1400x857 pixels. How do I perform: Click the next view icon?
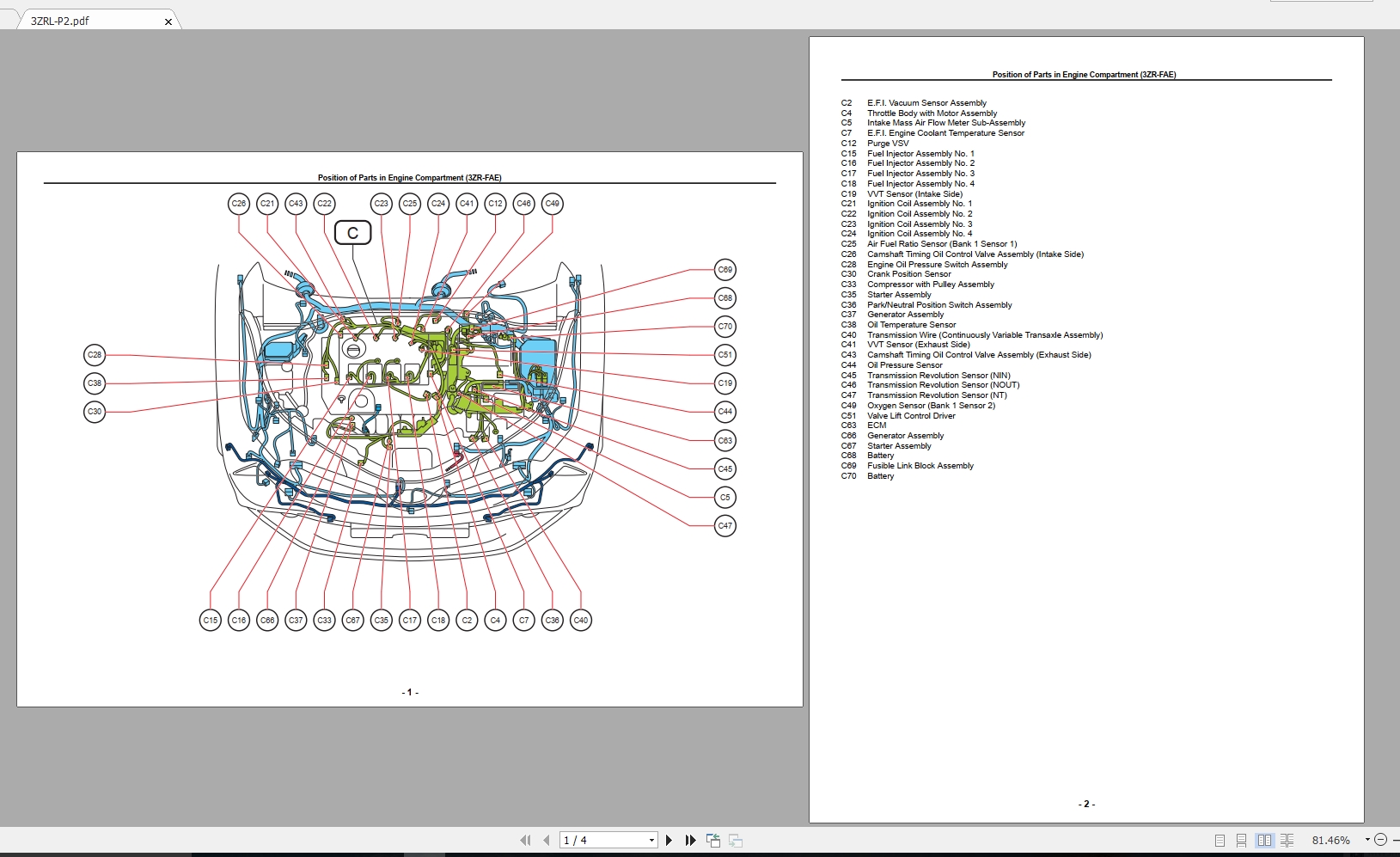736,840
